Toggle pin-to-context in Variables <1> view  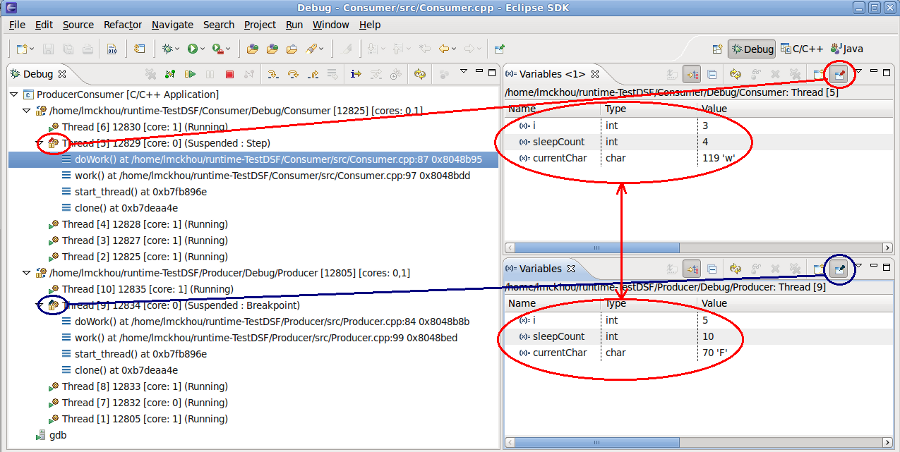pos(840,74)
